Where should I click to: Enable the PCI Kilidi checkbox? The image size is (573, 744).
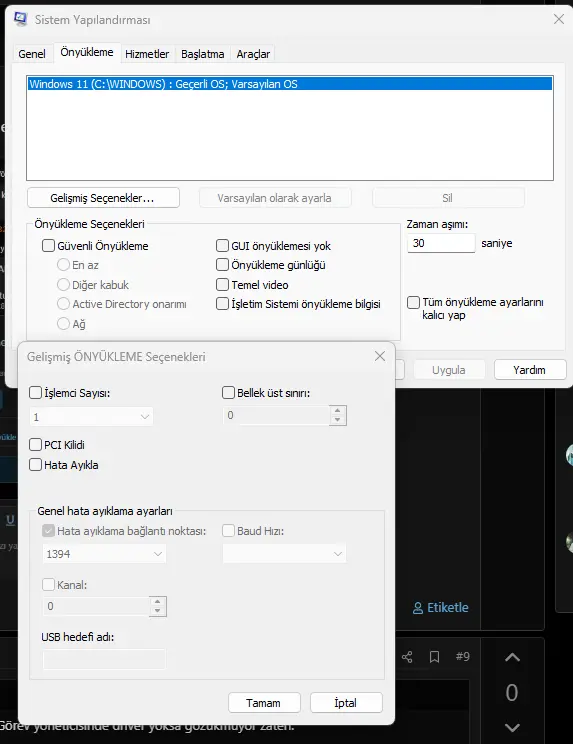tap(35, 445)
